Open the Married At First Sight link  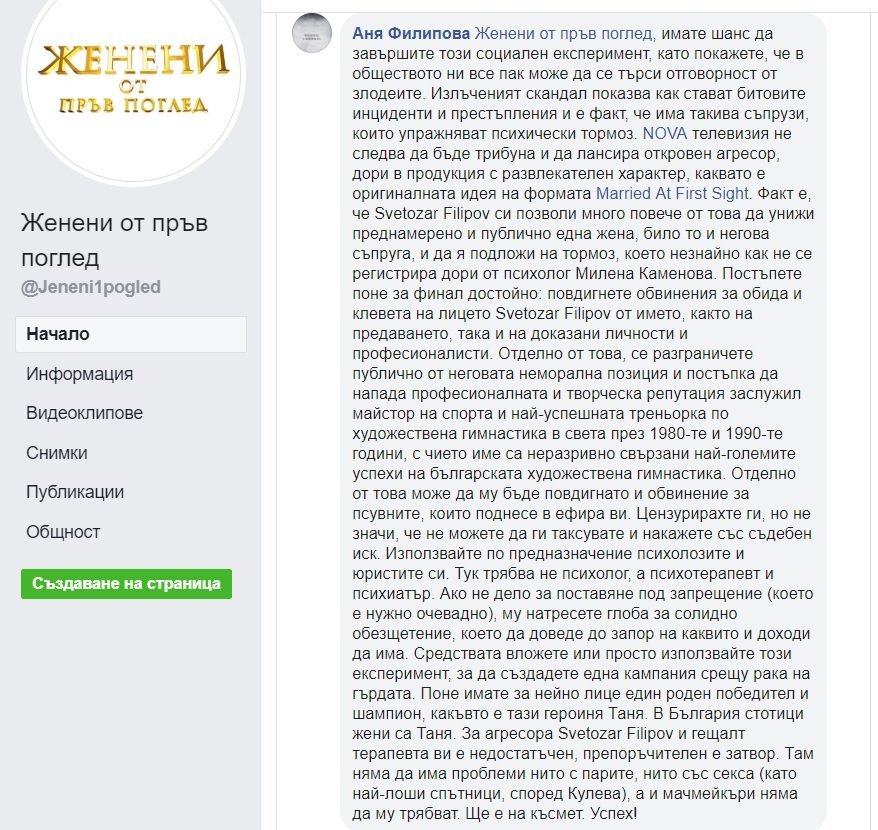672,193
